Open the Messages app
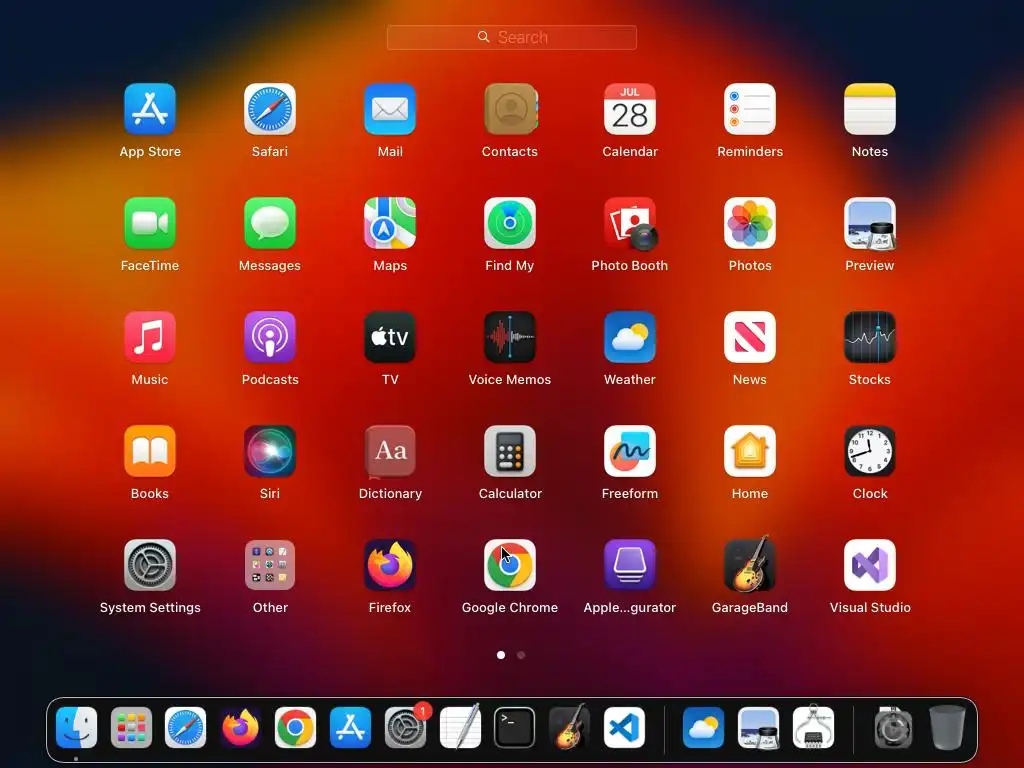The width and height of the screenshot is (1024, 768). click(270, 223)
